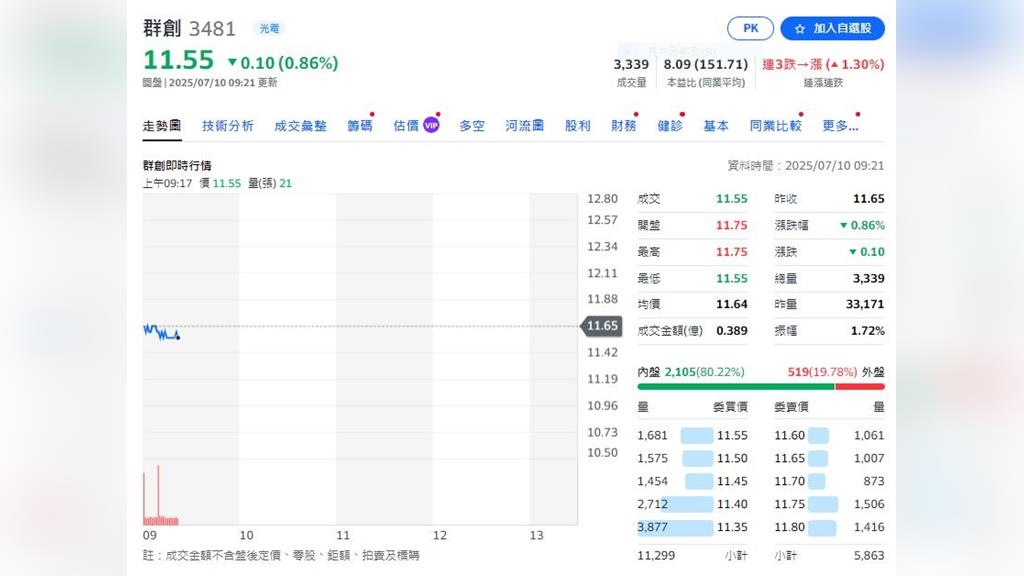This screenshot has height=576, width=1024.
Task: Click the VIP badge on the 估價 tab
Action: [432, 124]
